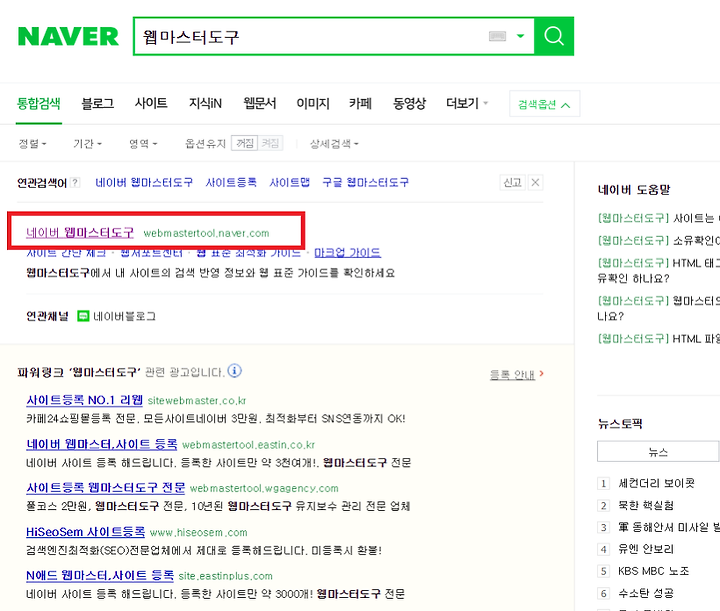Open the 네이버 웹마스터도구 result title link
Screen dimensions: 720x611
click(80, 233)
